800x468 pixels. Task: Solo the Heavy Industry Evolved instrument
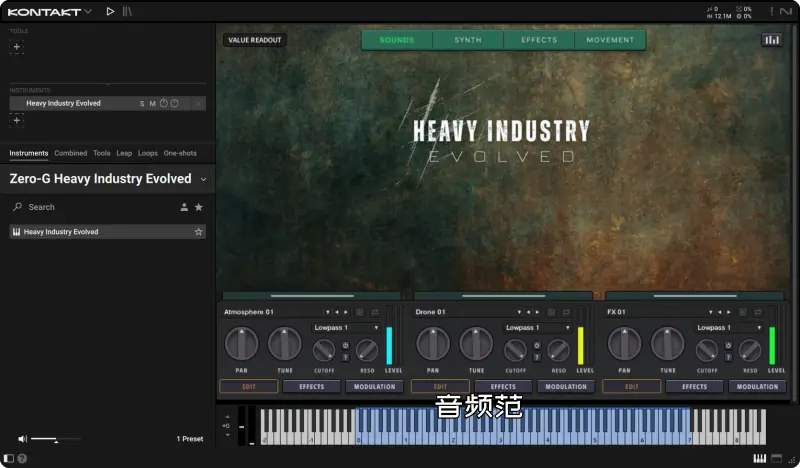pyautogui.click(x=142, y=103)
